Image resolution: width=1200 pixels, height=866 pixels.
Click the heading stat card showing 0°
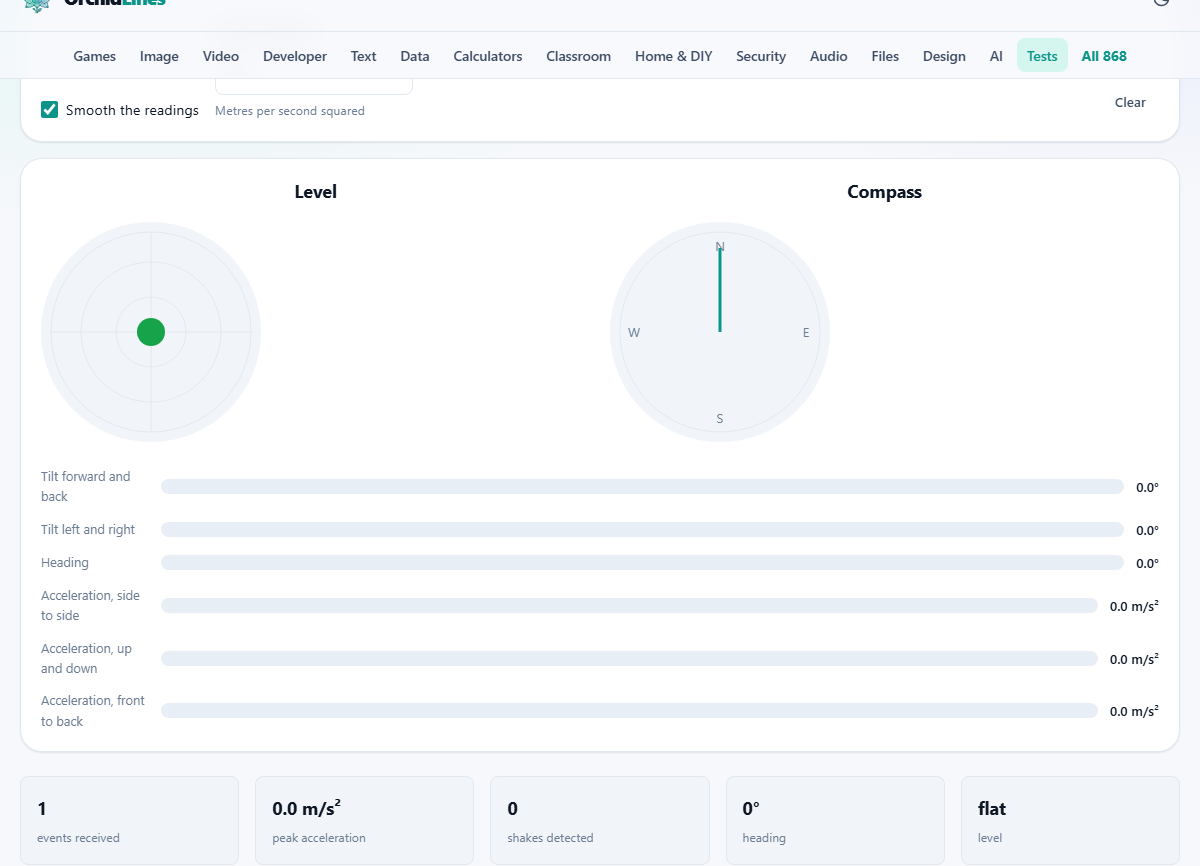[x=835, y=821]
